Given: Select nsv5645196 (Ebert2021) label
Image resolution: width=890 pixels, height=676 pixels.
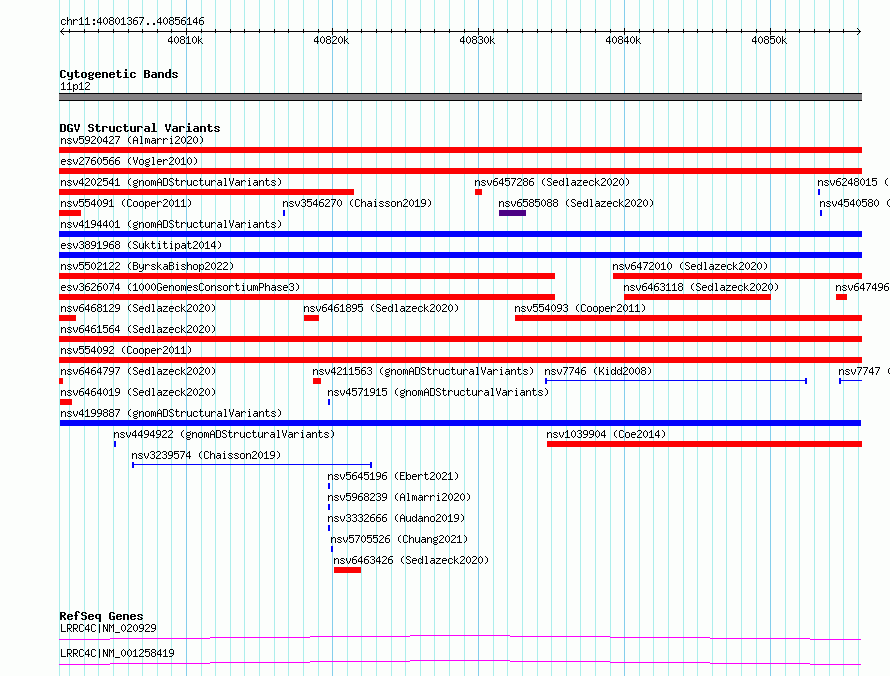Looking at the screenshot, I should point(393,476).
